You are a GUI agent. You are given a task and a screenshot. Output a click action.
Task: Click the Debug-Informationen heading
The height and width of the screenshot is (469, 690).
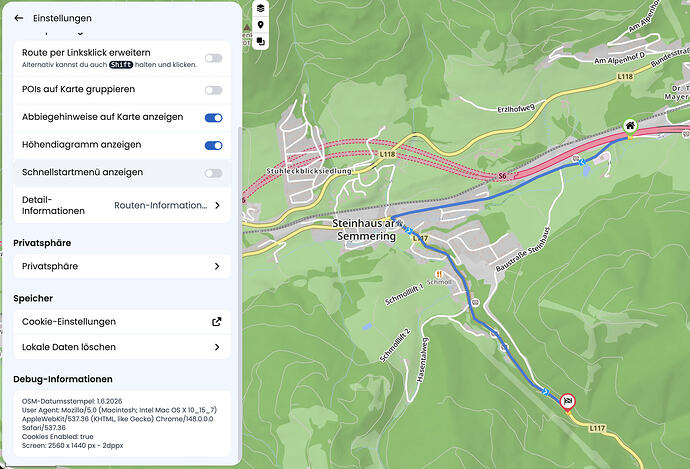(63, 379)
